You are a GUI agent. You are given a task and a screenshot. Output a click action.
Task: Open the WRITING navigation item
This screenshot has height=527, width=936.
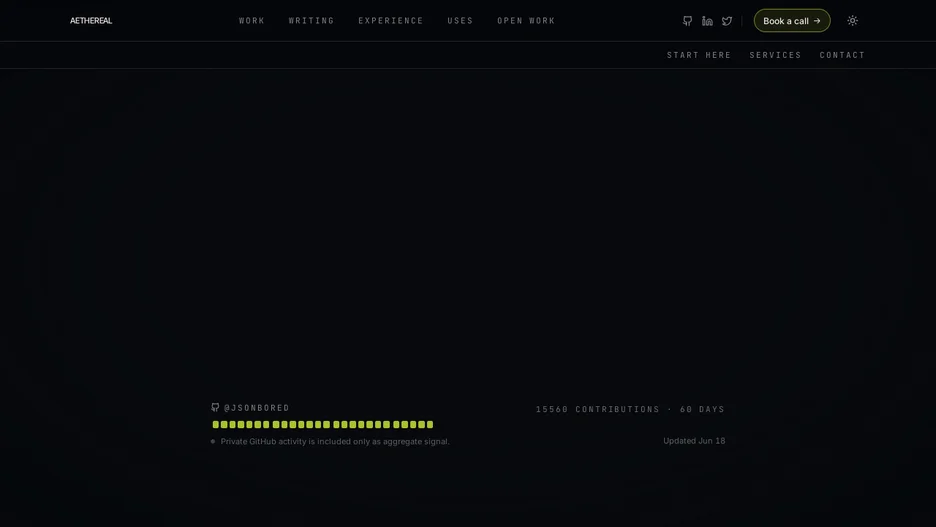312,20
